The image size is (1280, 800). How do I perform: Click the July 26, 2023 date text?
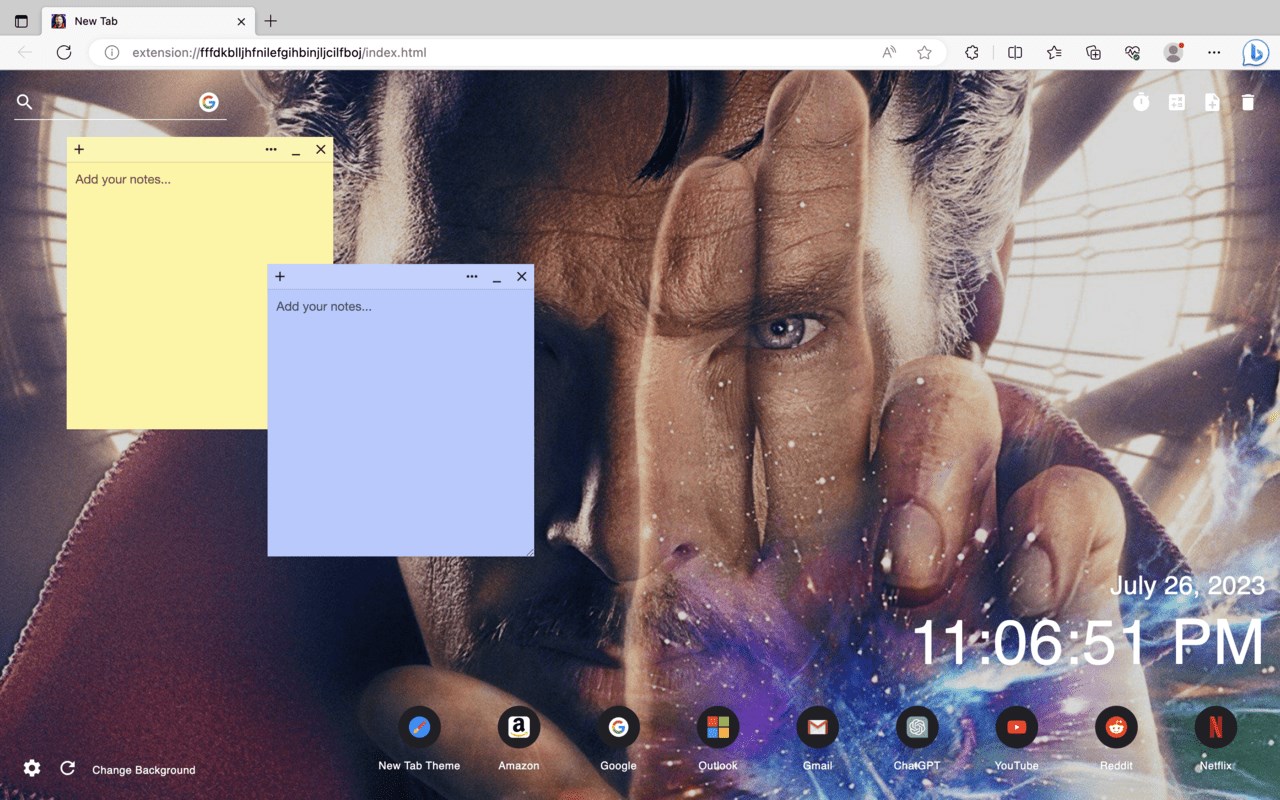coord(1187,586)
